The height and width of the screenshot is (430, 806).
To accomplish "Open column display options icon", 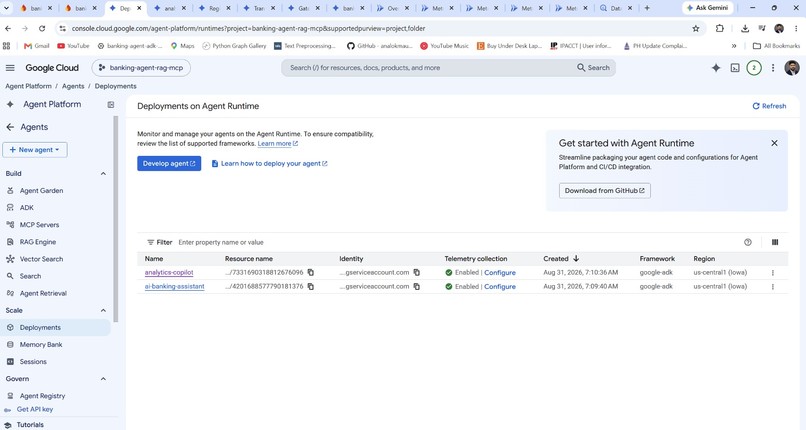I will click(x=775, y=242).
